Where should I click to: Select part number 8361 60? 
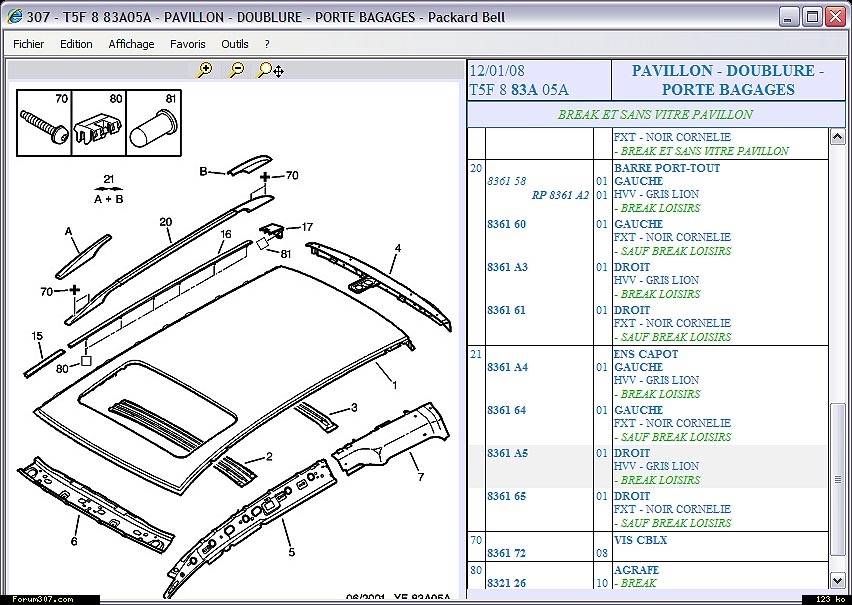(506, 224)
